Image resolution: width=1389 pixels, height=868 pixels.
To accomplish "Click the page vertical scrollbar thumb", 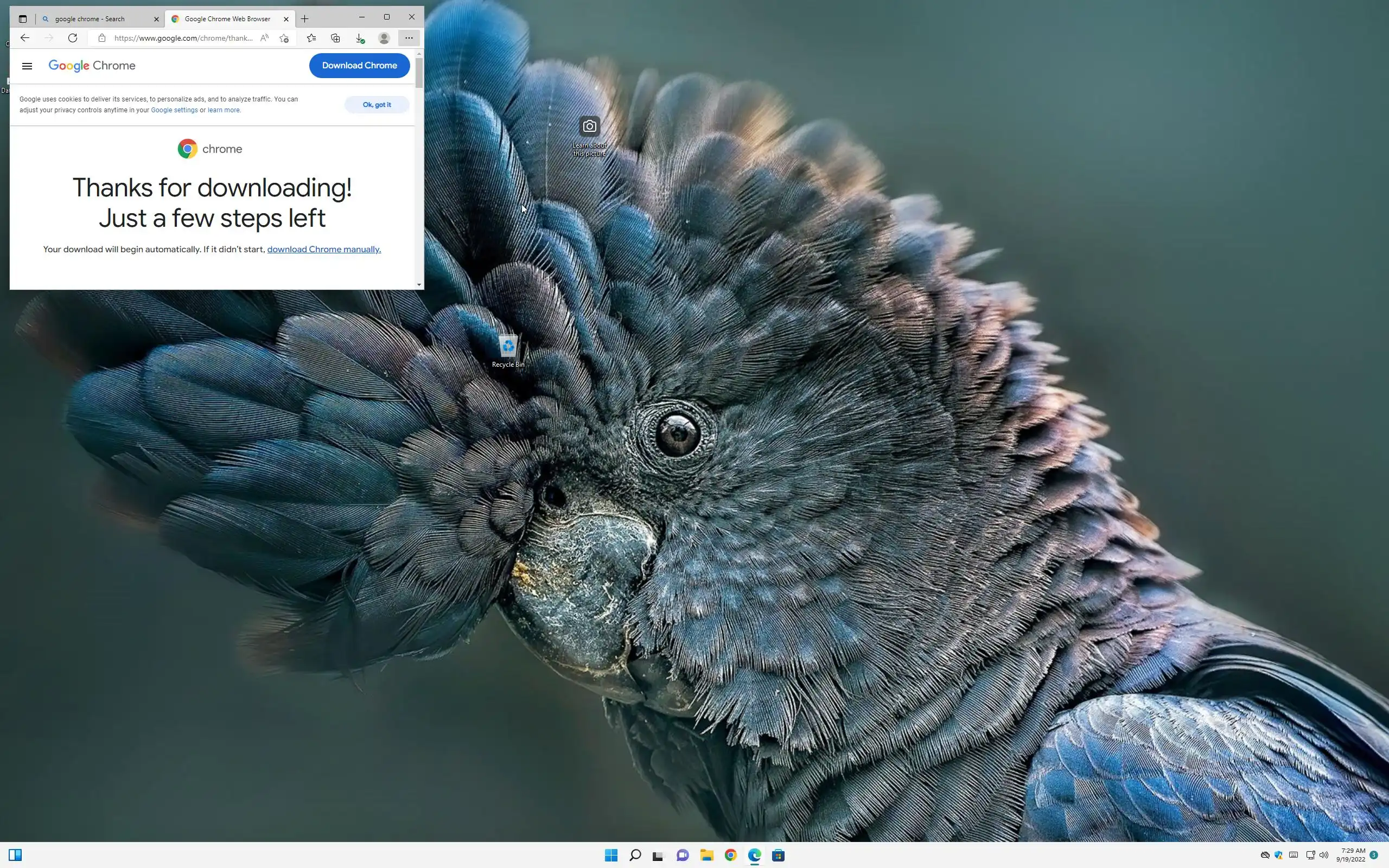I will [x=419, y=72].
